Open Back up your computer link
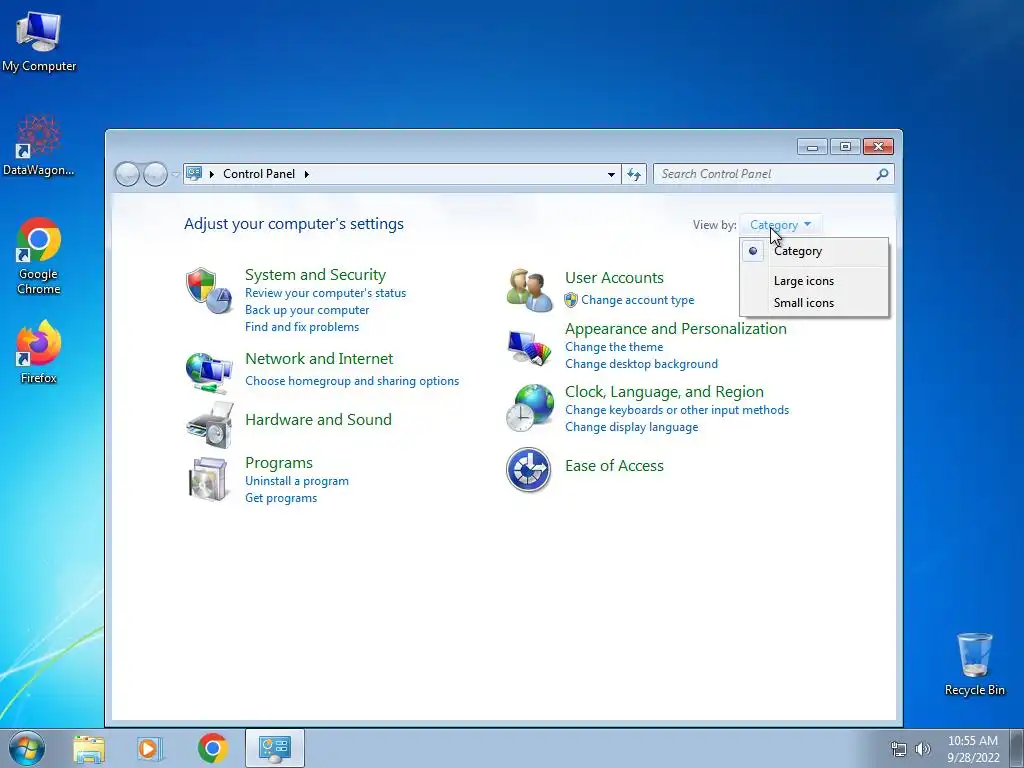 point(307,310)
